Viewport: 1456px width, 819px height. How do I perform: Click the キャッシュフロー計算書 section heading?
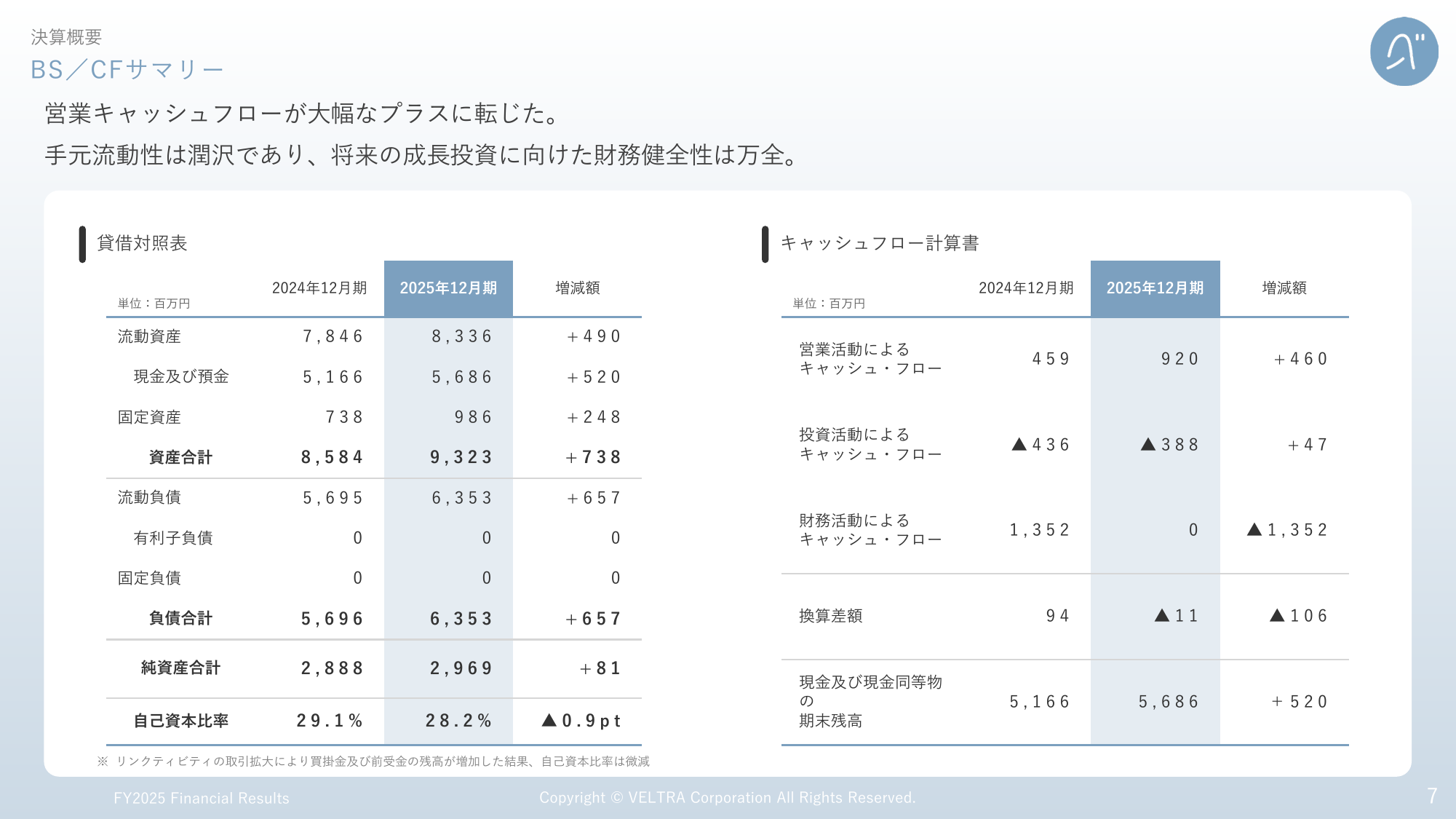pyautogui.click(x=879, y=243)
